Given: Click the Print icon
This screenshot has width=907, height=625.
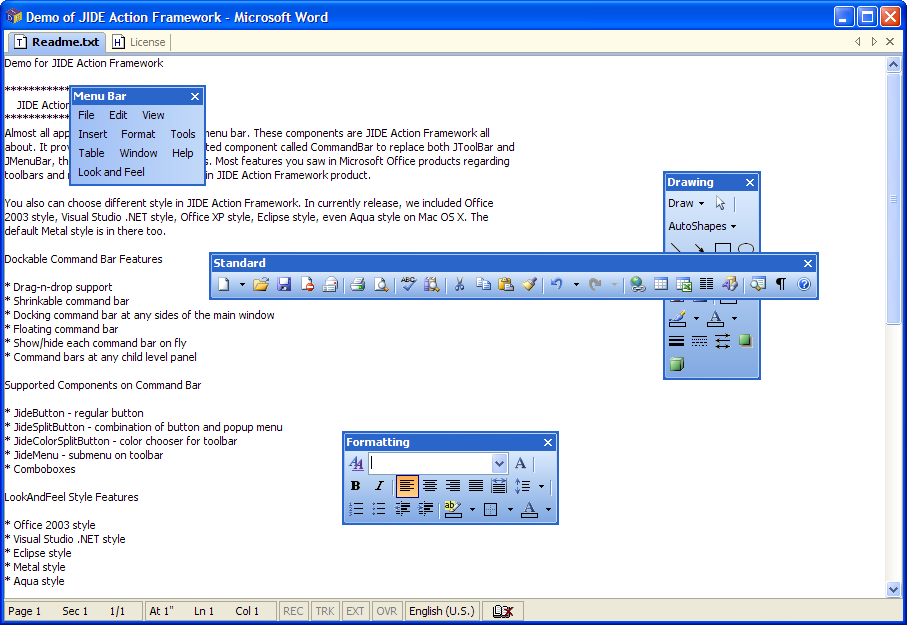Looking at the screenshot, I should click(358, 284).
